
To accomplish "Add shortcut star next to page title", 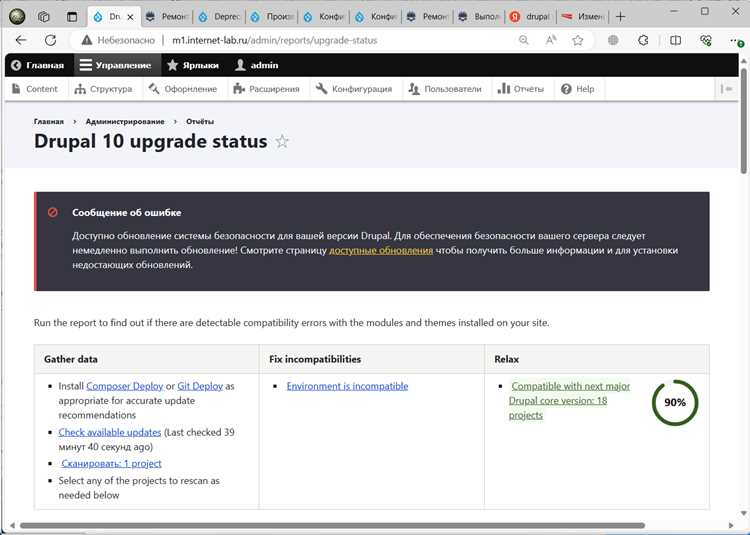I will (282, 142).
